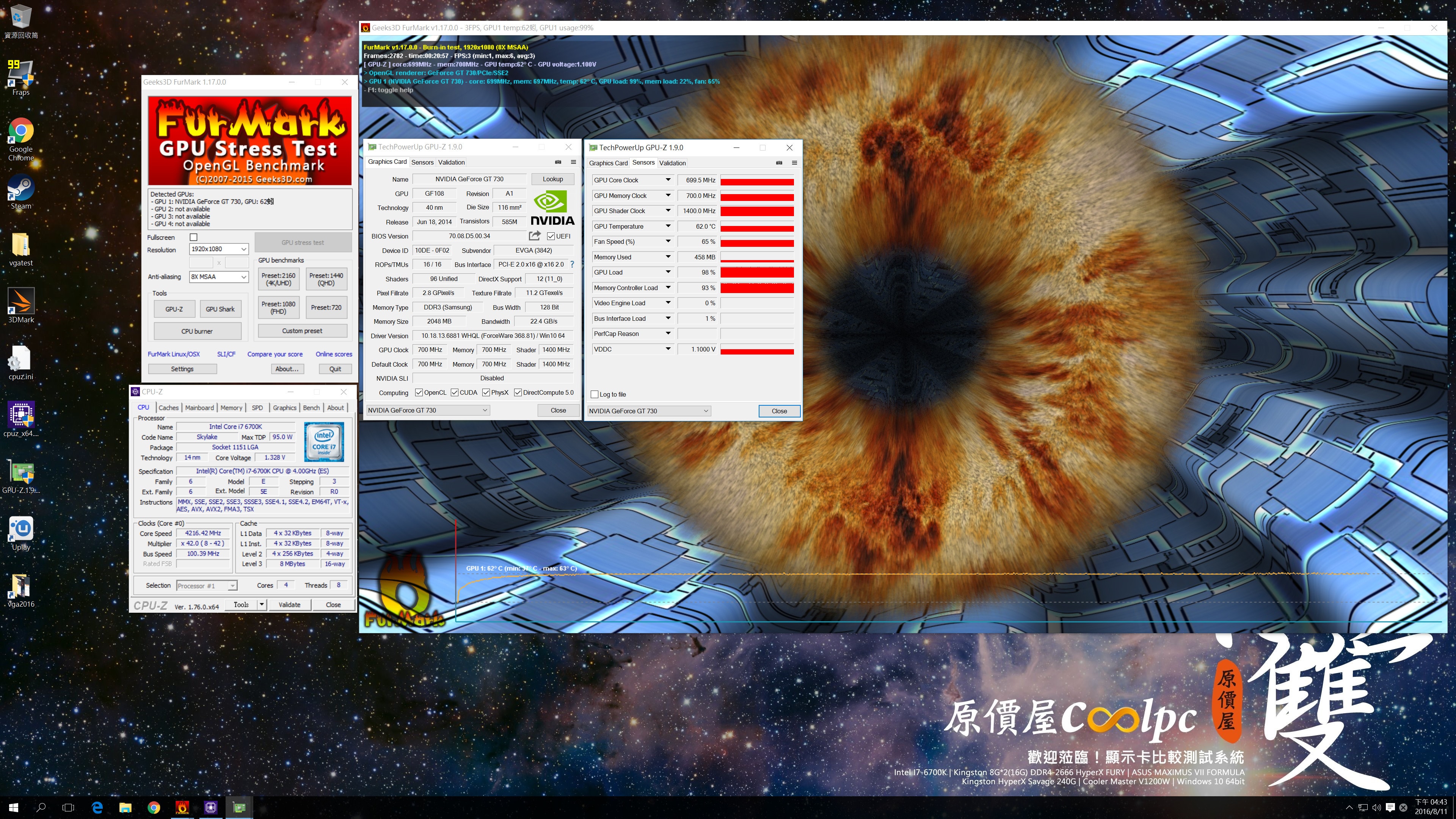Expand the GPU Core Clock sensor dropdown

668,180
